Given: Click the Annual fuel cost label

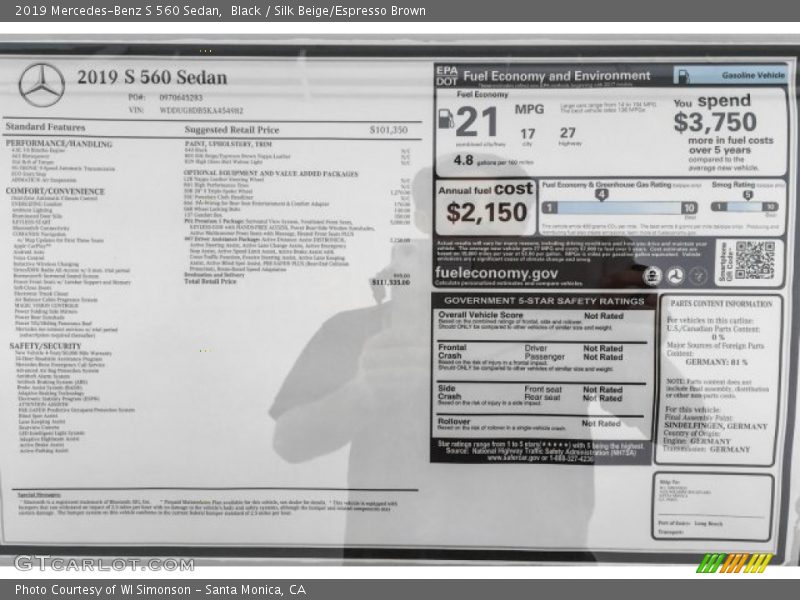Looking at the screenshot, I should tap(485, 189).
